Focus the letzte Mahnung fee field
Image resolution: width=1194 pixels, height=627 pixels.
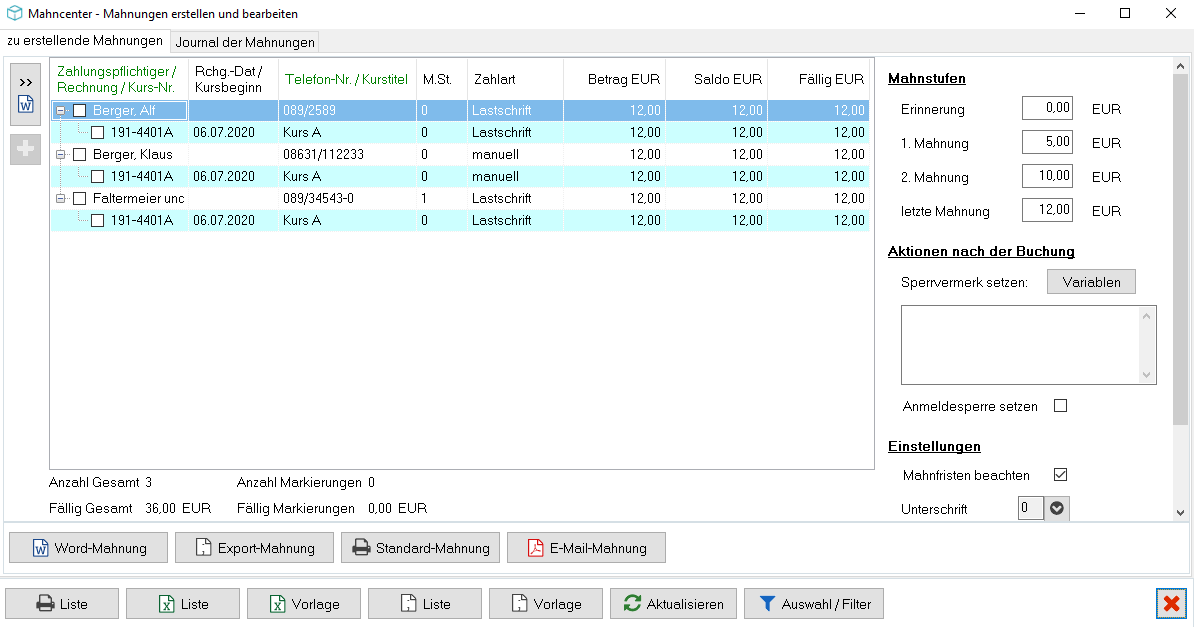[1047, 210]
